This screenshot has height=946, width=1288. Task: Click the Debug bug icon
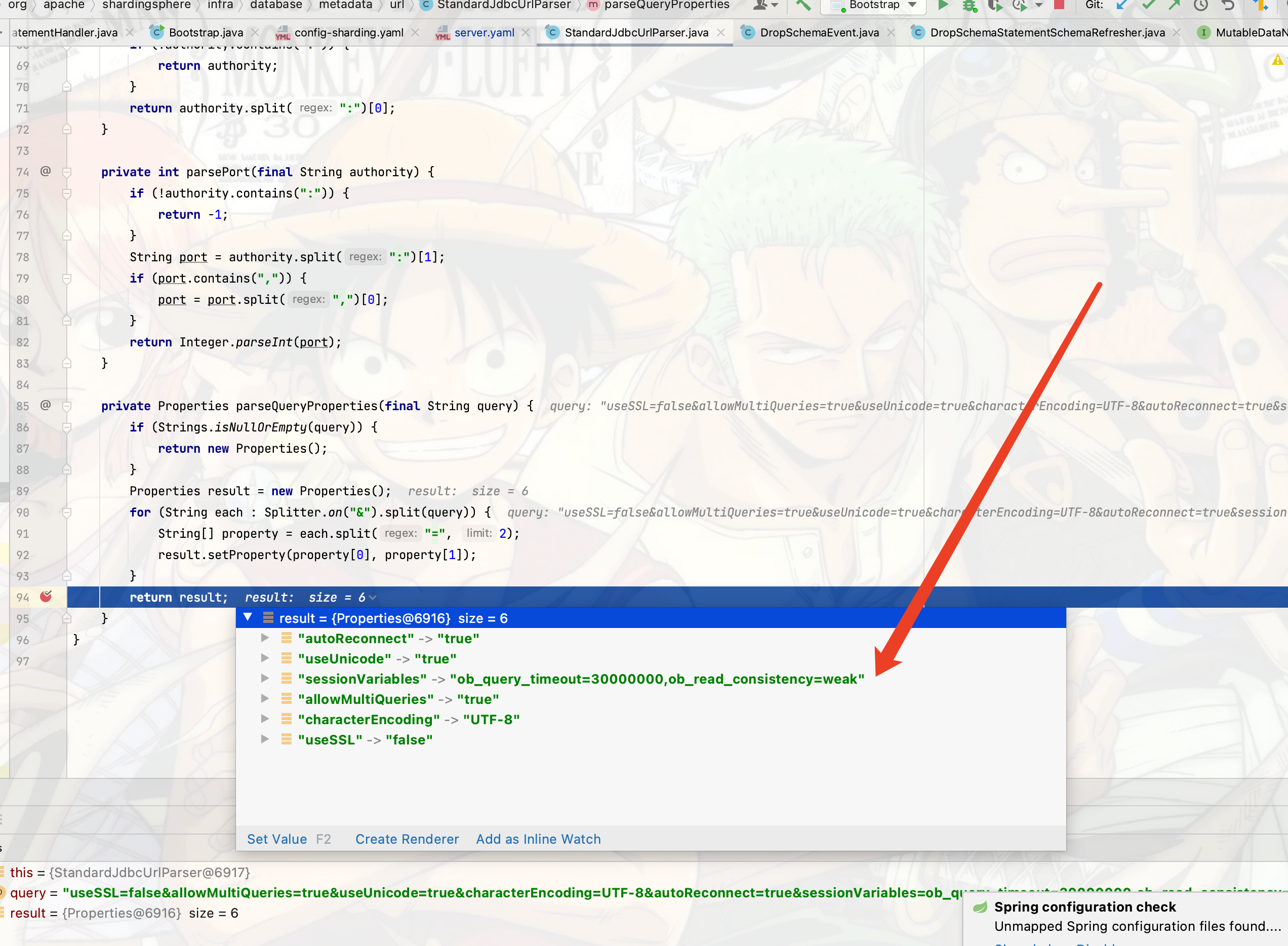969,5
